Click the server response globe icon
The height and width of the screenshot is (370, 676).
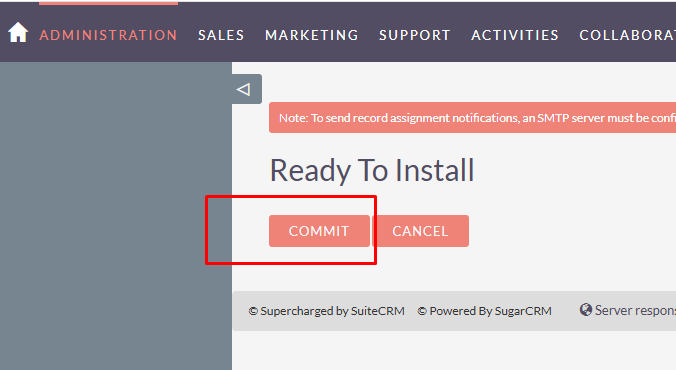[x=585, y=310]
